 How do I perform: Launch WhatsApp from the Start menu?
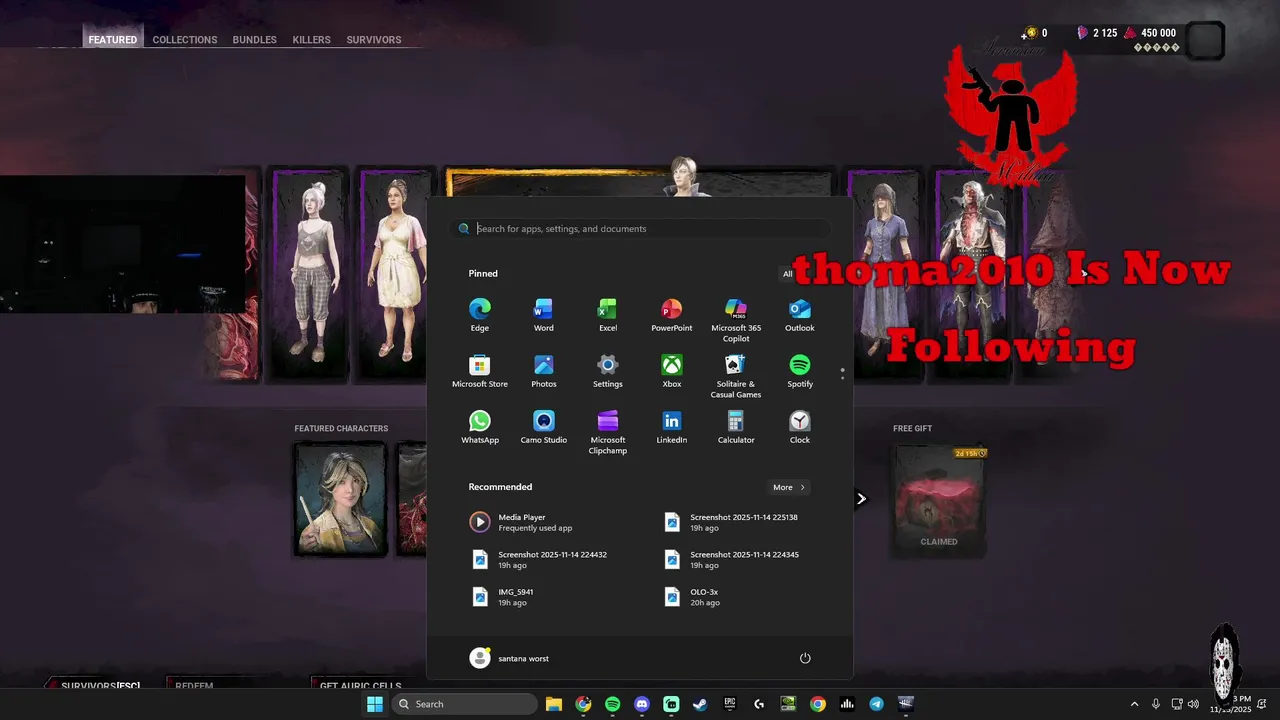pyautogui.click(x=480, y=427)
